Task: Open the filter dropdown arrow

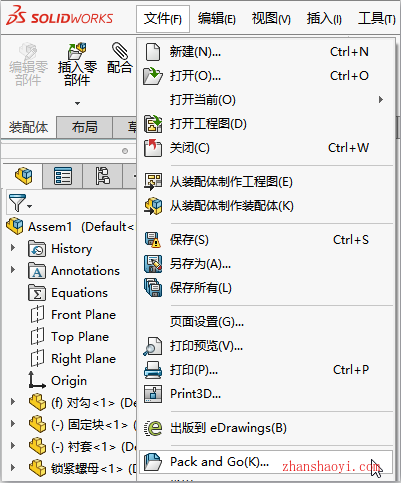Action: 30,206
